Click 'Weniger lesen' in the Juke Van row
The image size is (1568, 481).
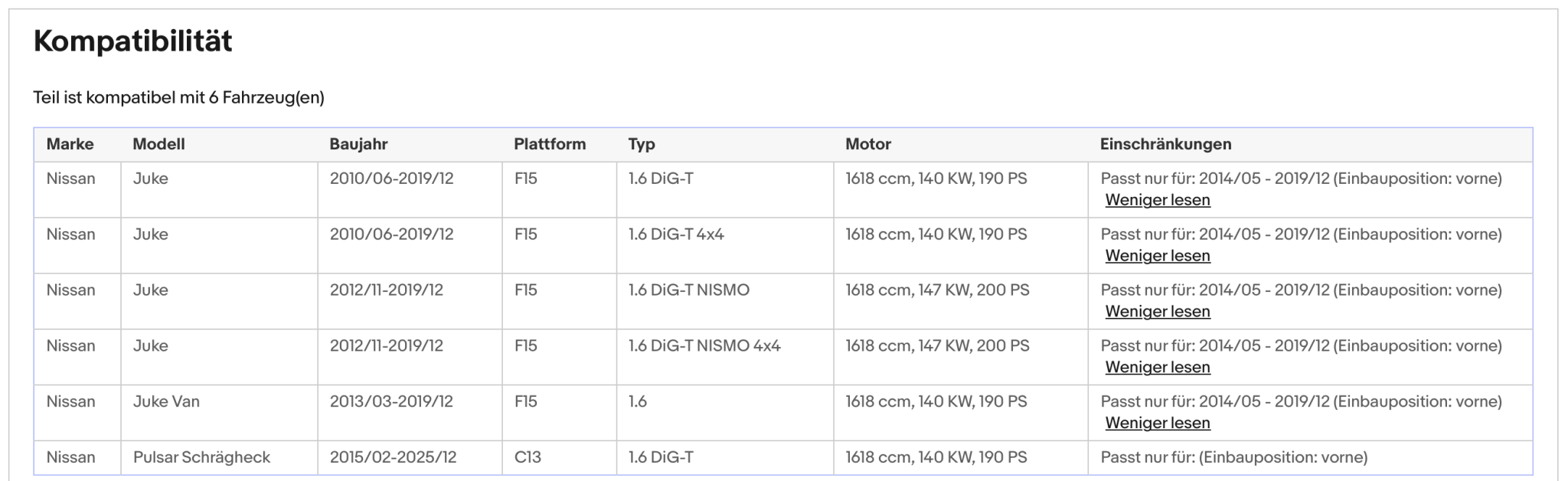[1158, 424]
